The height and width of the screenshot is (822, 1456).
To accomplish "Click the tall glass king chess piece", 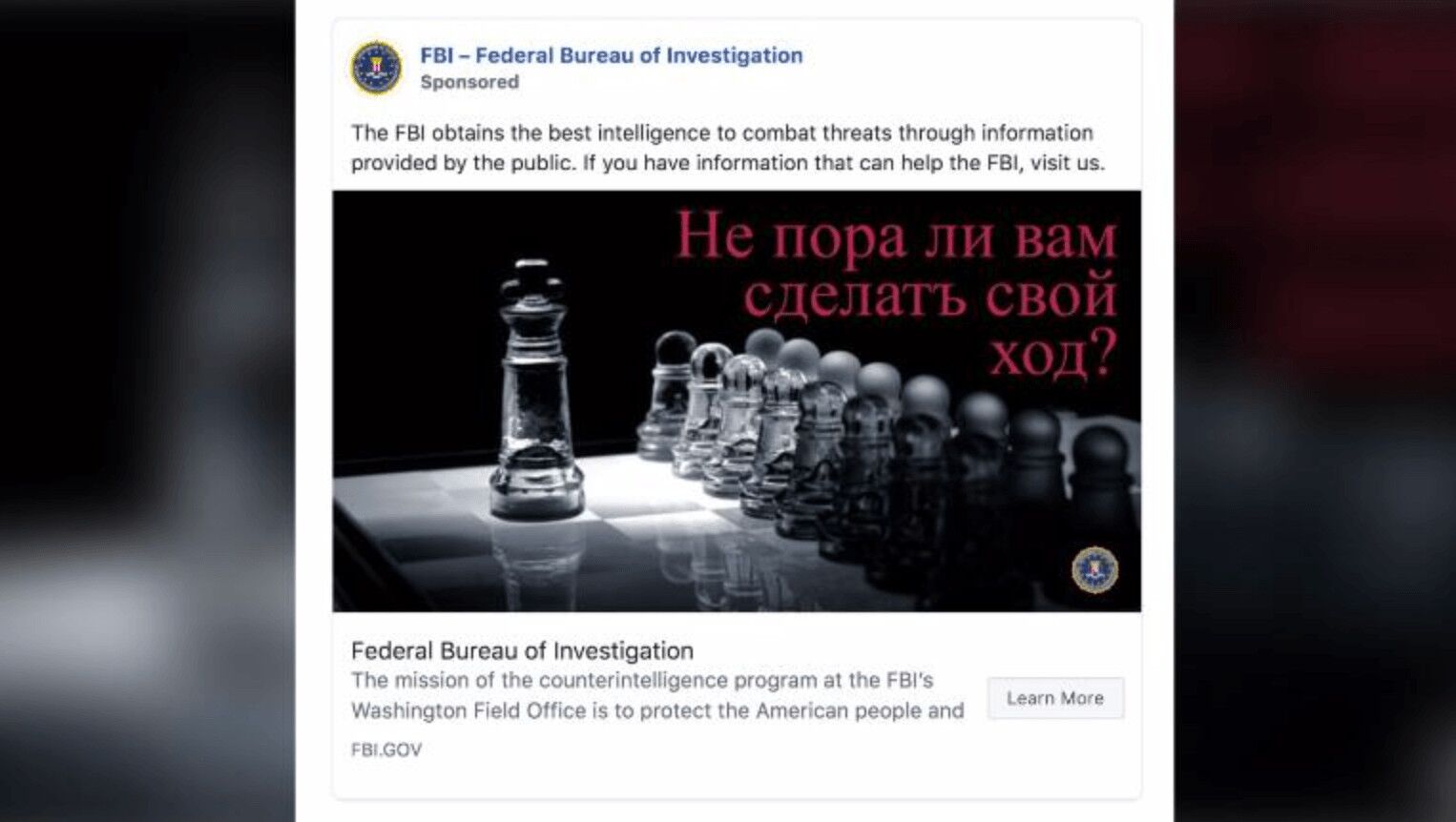I will point(534,389).
